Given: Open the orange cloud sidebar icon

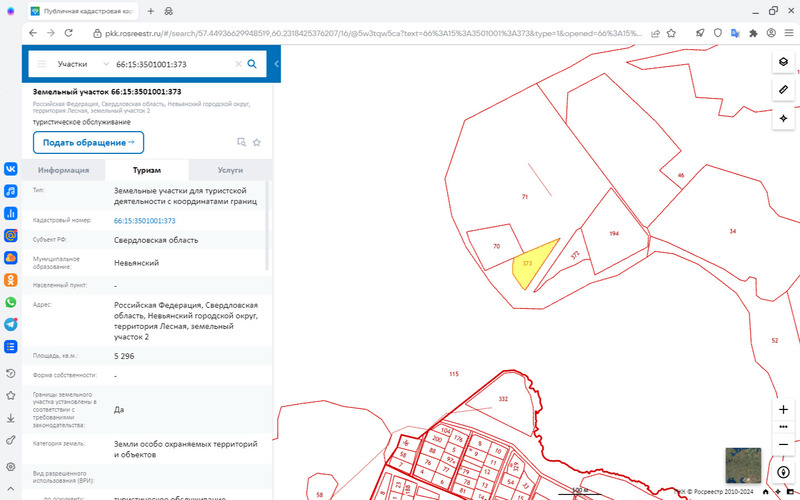Looking at the screenshot, I should (x=11, y=258).
